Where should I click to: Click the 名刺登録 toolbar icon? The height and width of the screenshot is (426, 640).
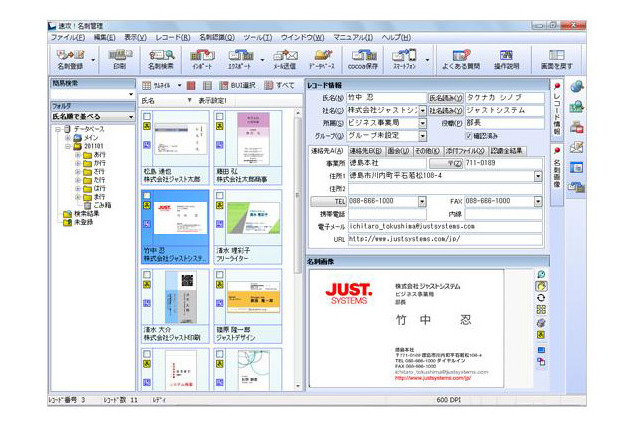69,59
